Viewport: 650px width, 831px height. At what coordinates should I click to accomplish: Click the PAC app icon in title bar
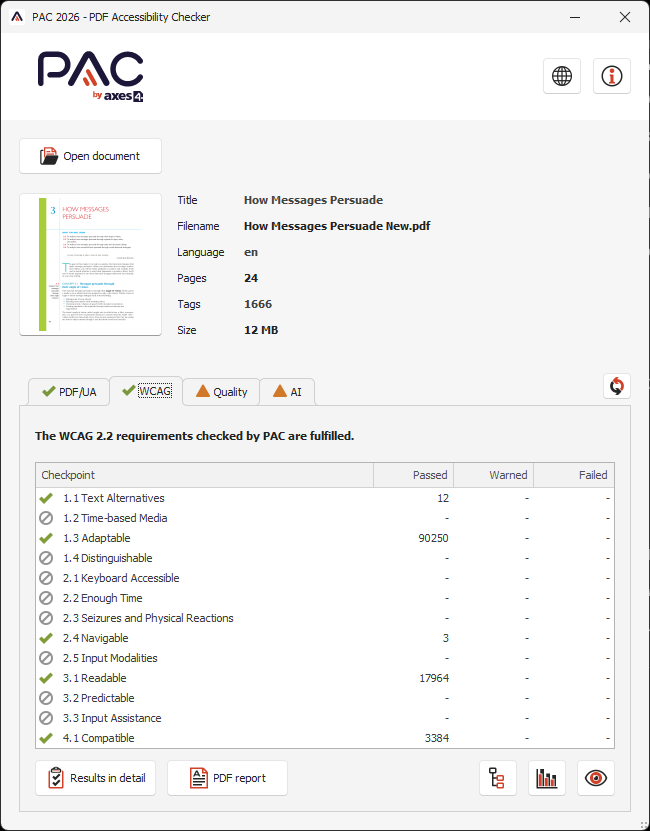click(17, 17)
